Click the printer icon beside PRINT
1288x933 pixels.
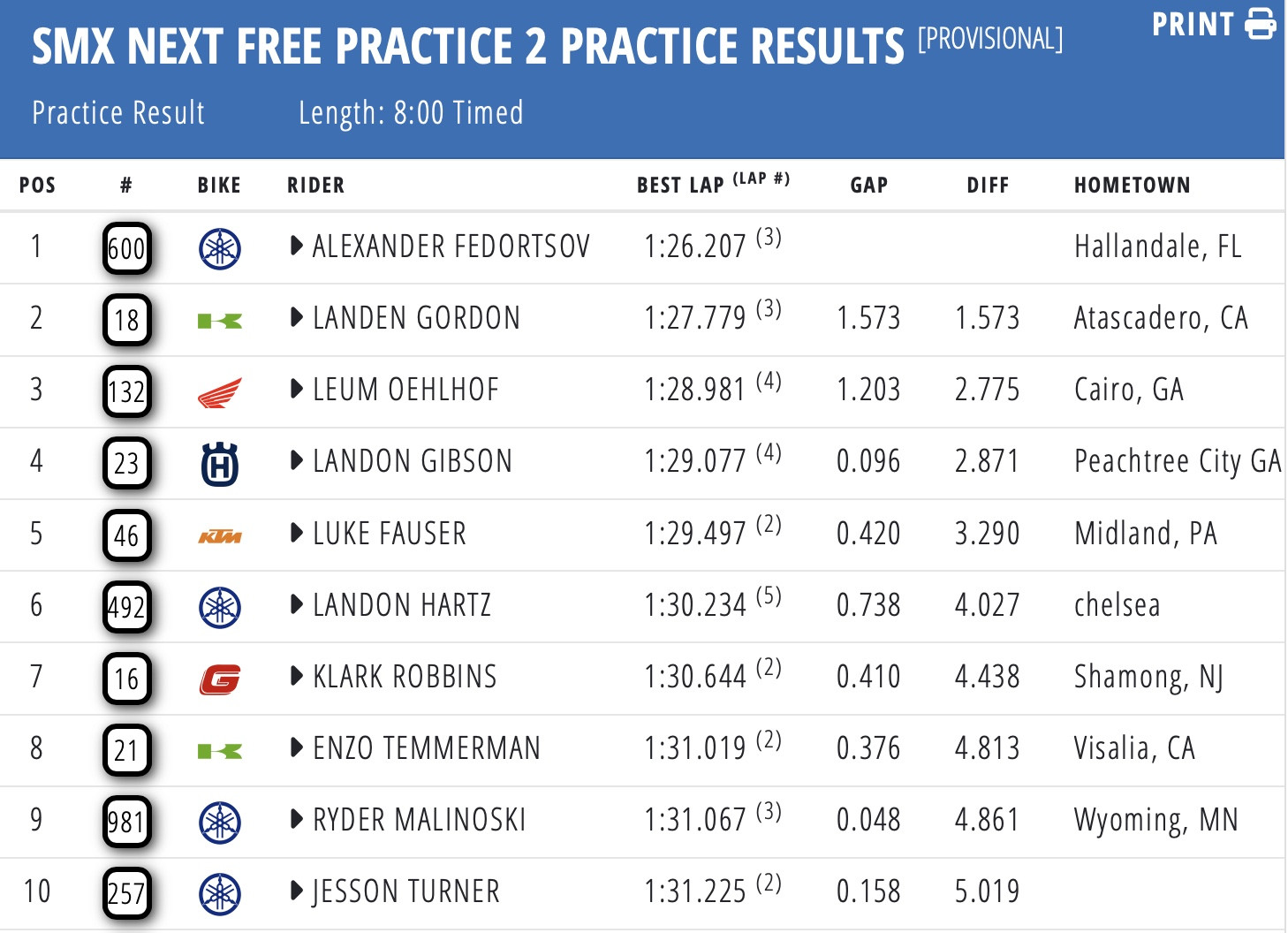1261,24
